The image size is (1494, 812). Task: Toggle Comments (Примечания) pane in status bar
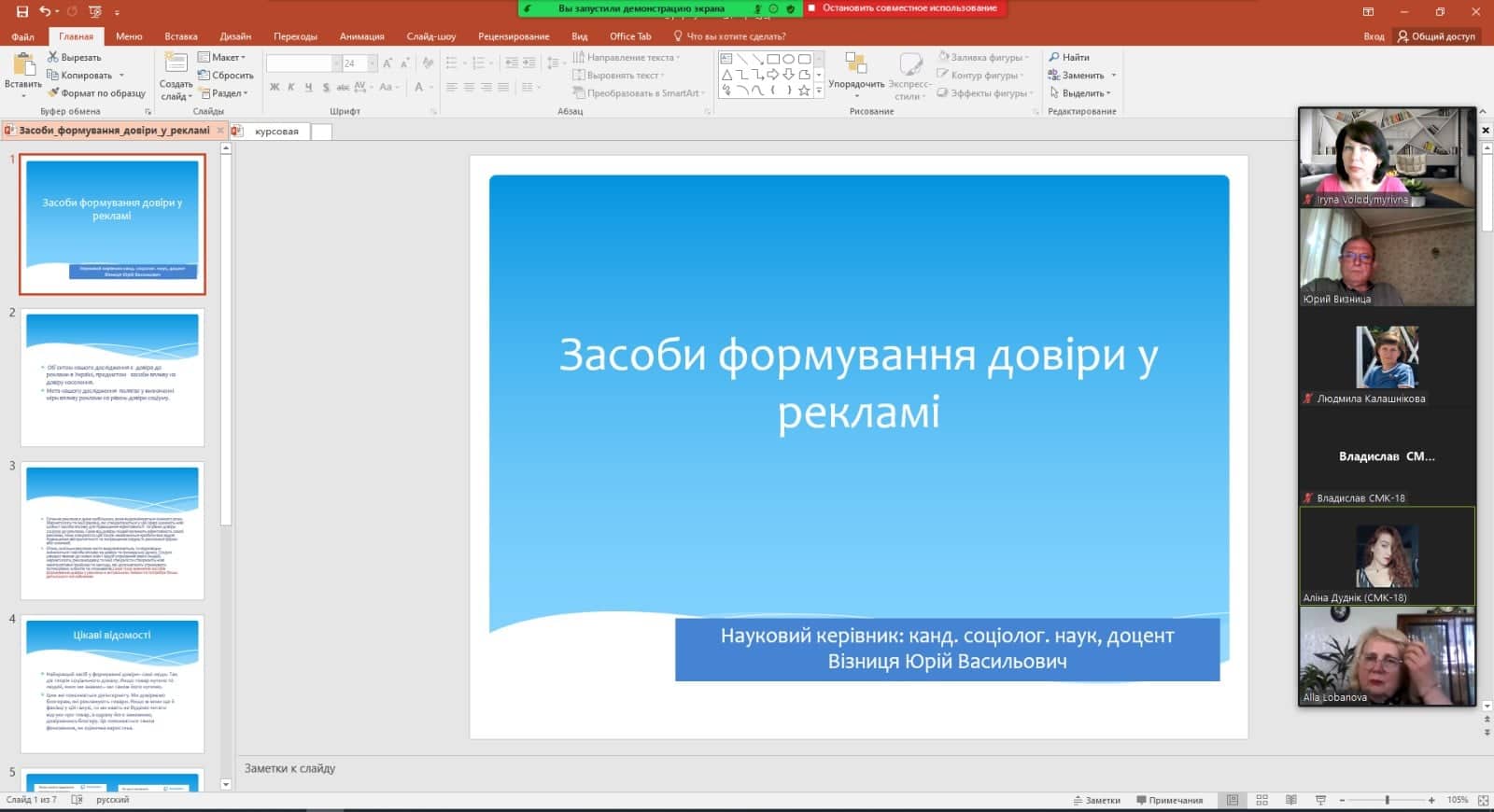pyautogui.click(x=1169, y=800)
